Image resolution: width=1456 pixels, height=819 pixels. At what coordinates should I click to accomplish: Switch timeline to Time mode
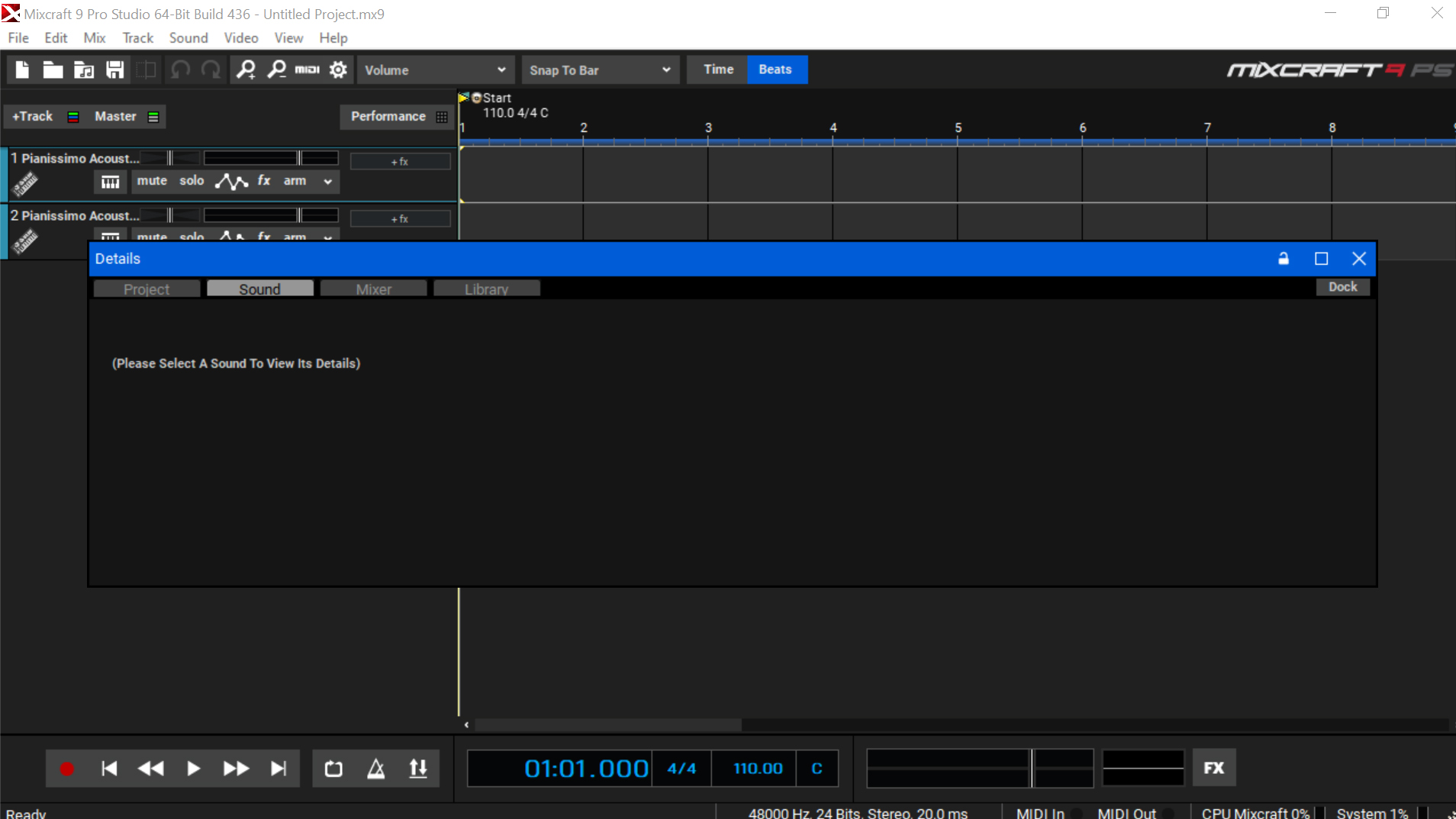pyautogui.click(x=718, y=69)
